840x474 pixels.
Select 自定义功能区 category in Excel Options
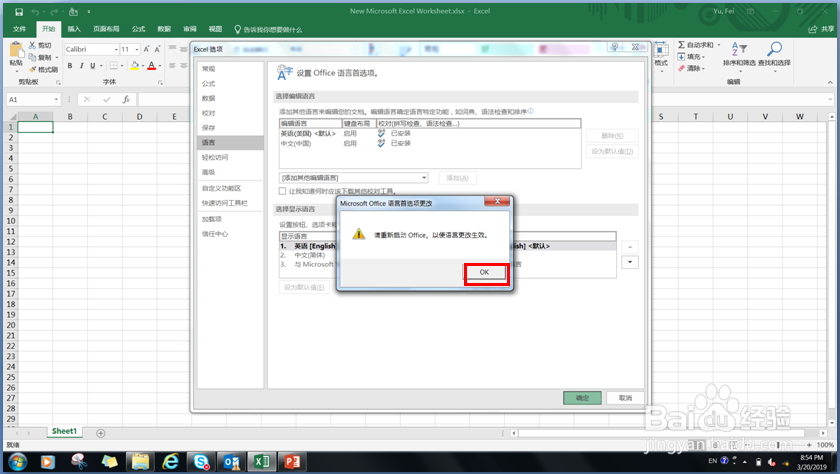[x=230, y=188]
